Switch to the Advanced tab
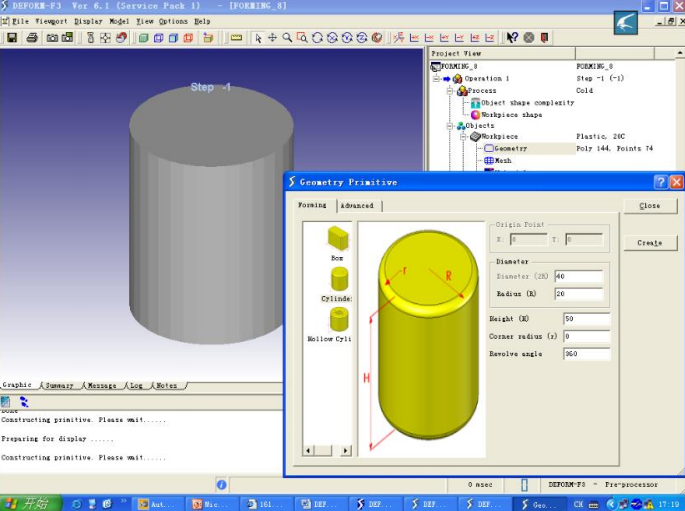The width and height of the screenshot is (685, 511). 357,205
